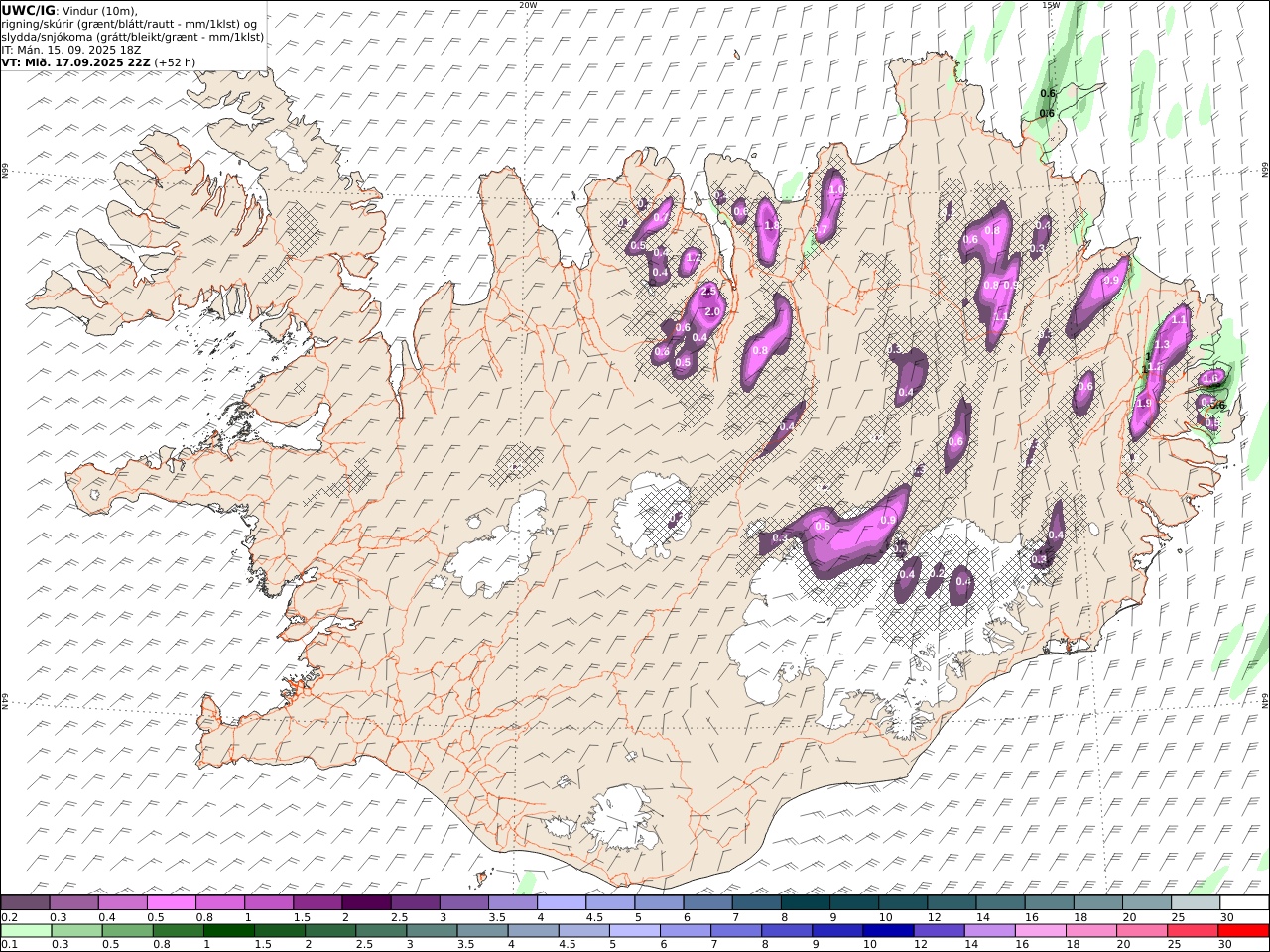Click the dark purple-grey 0.2 swatch in upper legend
1270x952 pixels.
[x=26, y=903]
